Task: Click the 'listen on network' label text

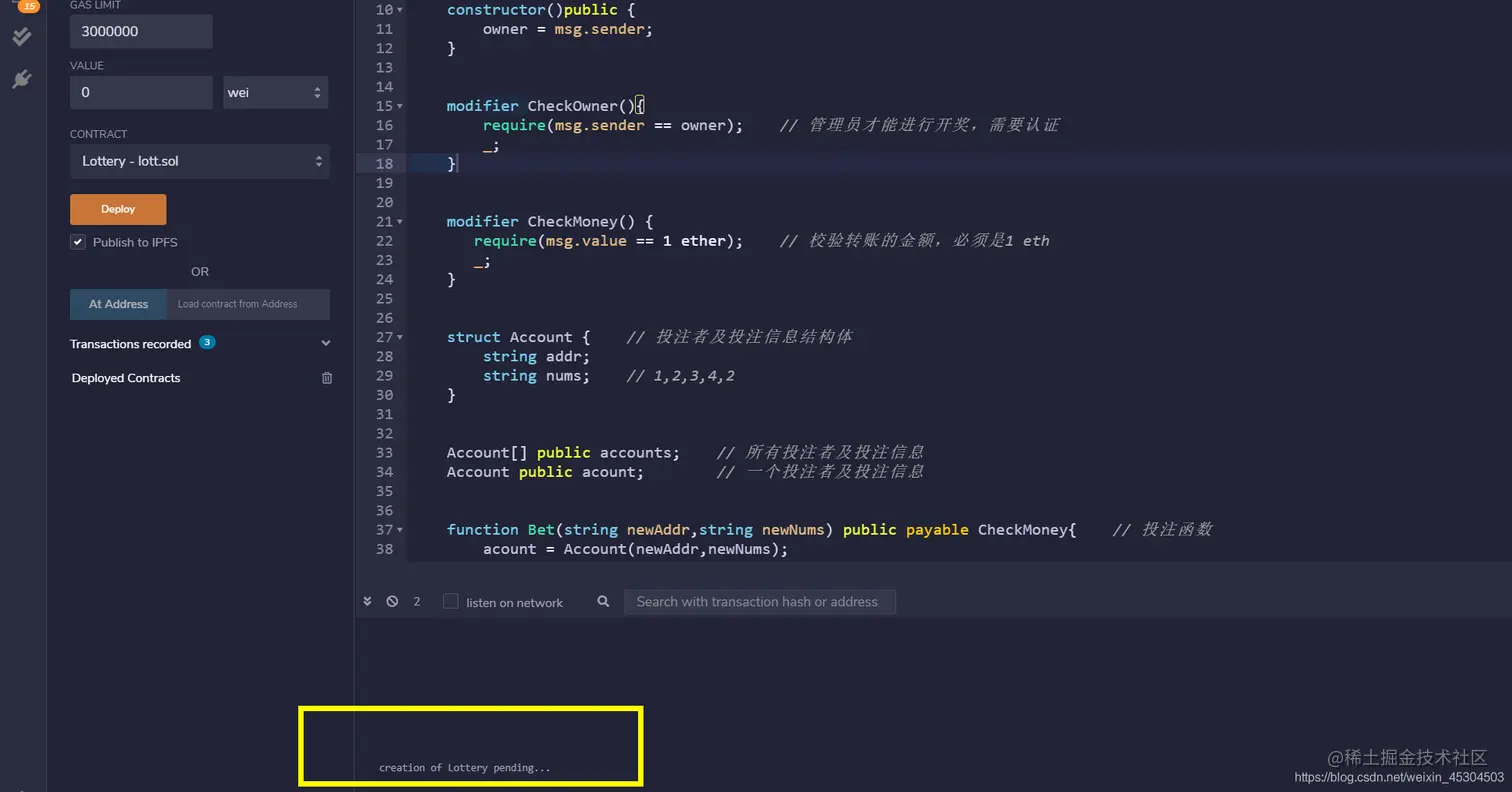Action: pyautogui.click(x=514, y=602)
